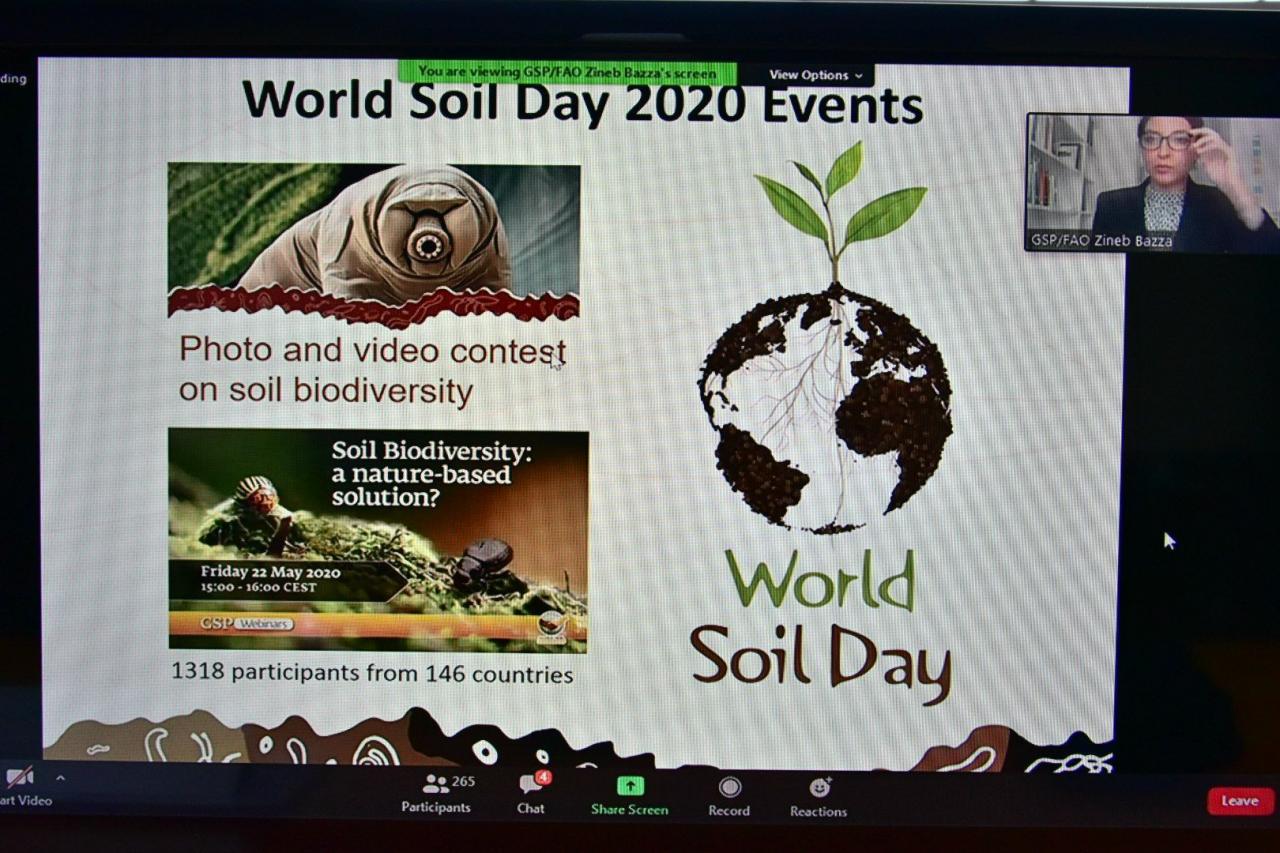The width and height of the screenshot is (1280, 853).
Task: Click the 'GSP/FAO Zineb Bazza' name label
Action: pyautogui.click(x=1102, y=241)
